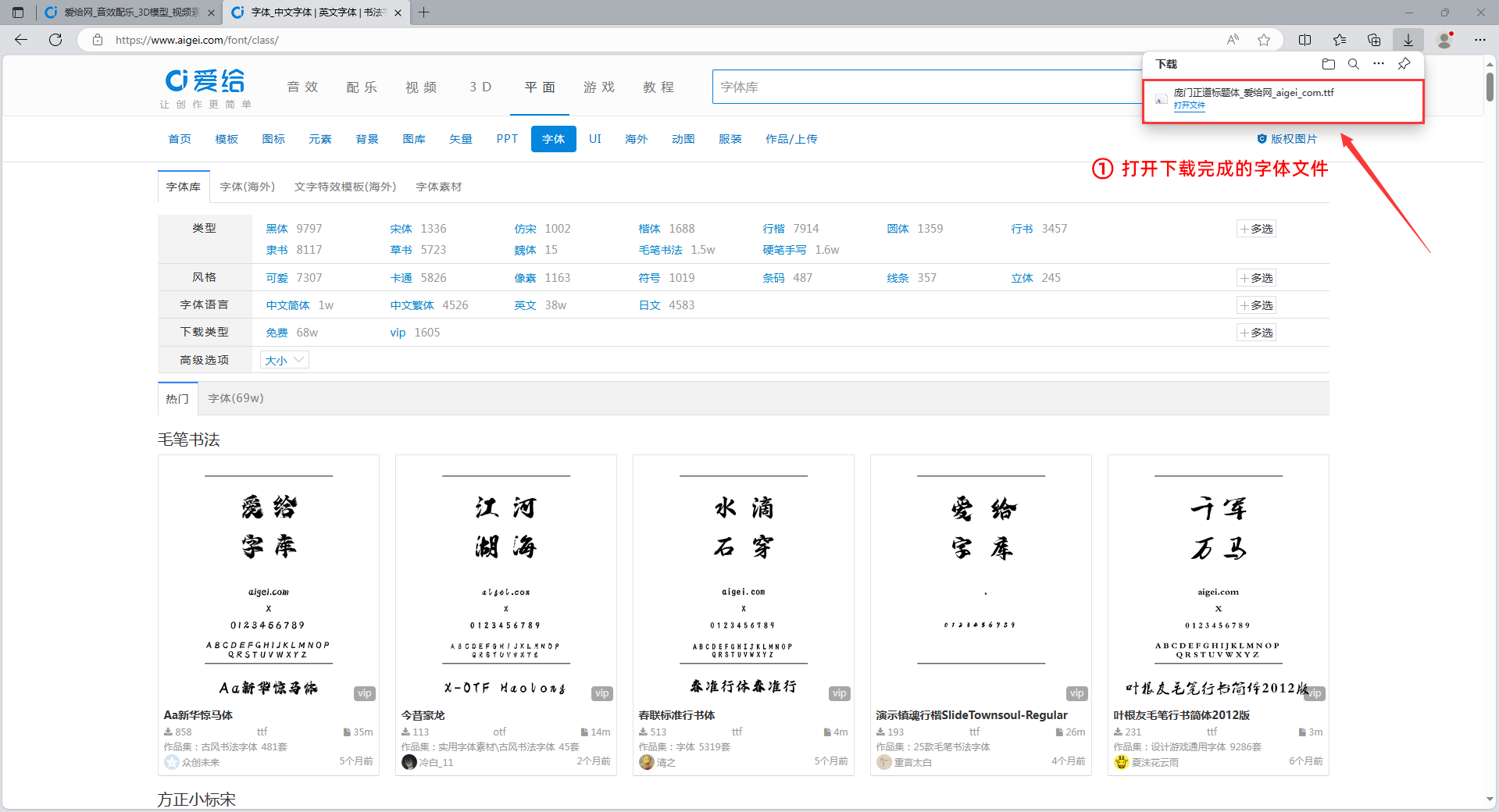Image resolution: width=1499 pixels, height=812 pixels.
Task: Click the 夏沫花云雨 author avatar
Action: tap(1122, 762)
